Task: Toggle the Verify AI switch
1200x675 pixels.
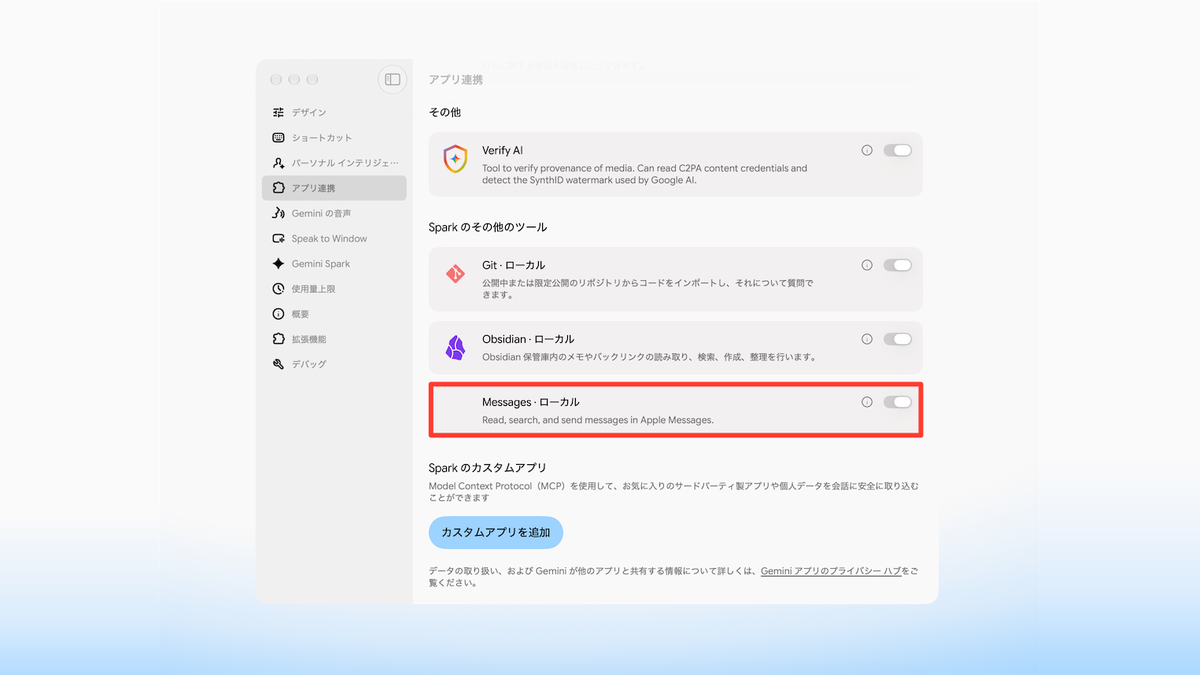Action: 897,150
